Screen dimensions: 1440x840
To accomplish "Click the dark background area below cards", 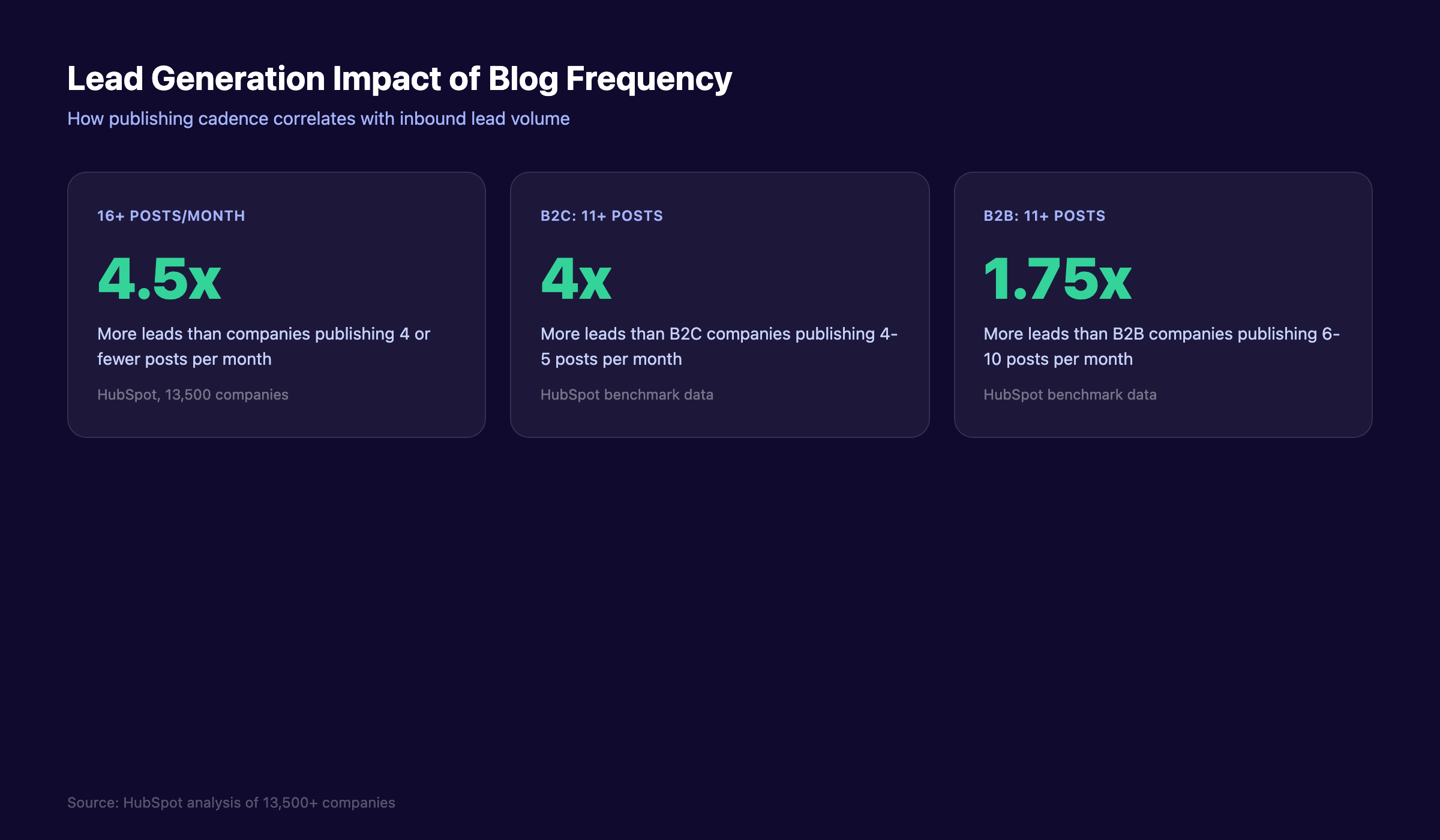I will click(720, 600).
